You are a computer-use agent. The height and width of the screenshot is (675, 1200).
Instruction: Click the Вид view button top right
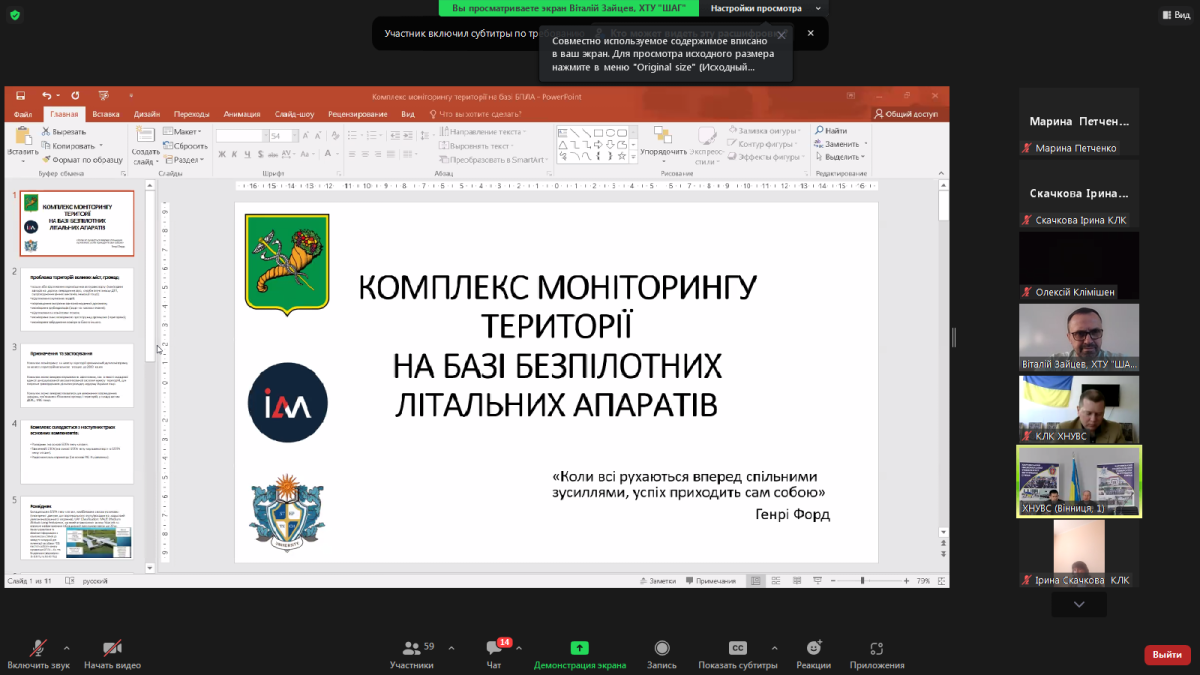click(x=1174, y=14)
